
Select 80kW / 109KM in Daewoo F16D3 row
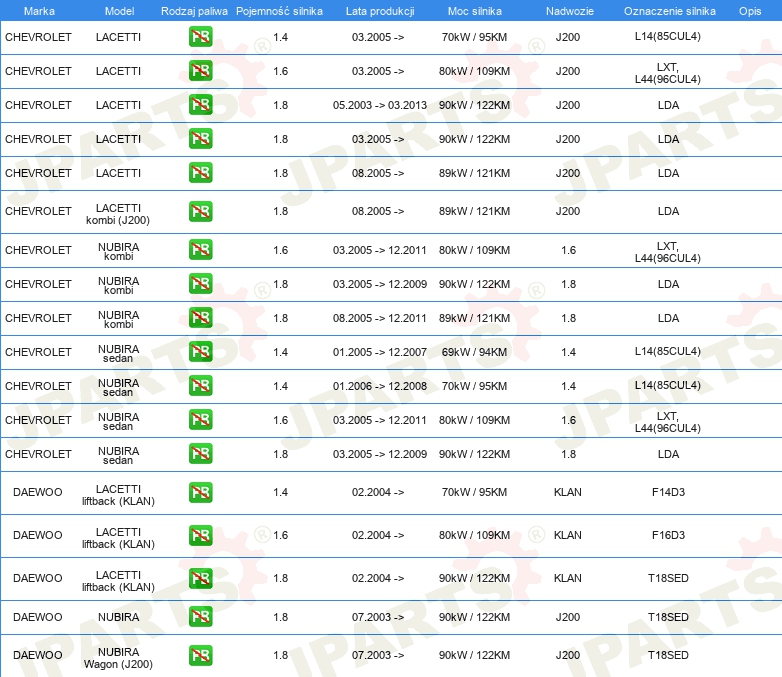pos(474,535)
